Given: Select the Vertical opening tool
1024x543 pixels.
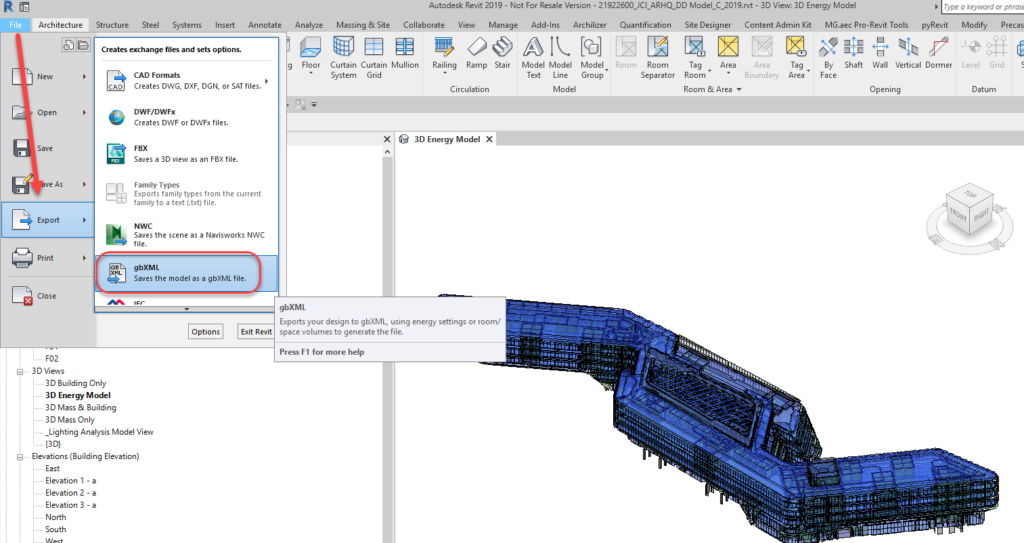Looking at the screenshot, I should coord(908,54).
